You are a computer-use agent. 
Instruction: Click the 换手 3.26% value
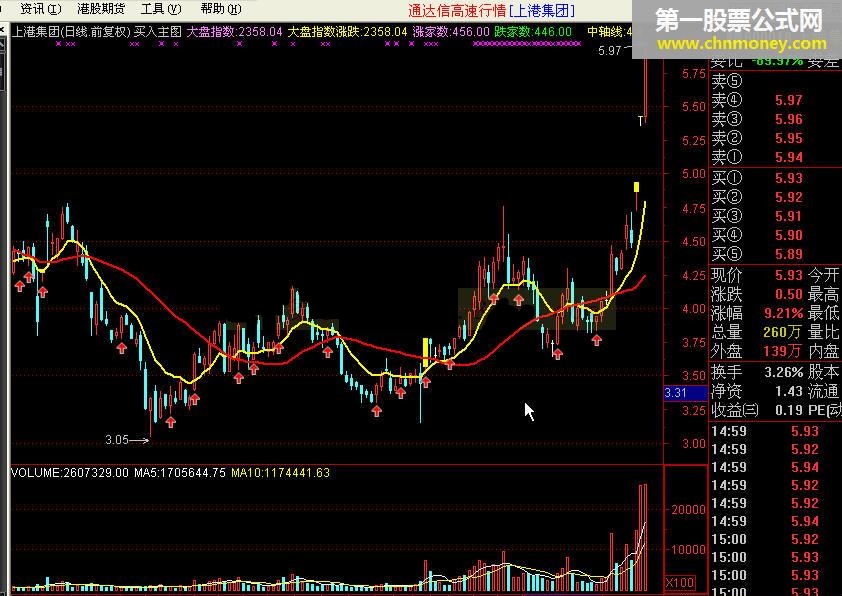(x=784, y=372)
